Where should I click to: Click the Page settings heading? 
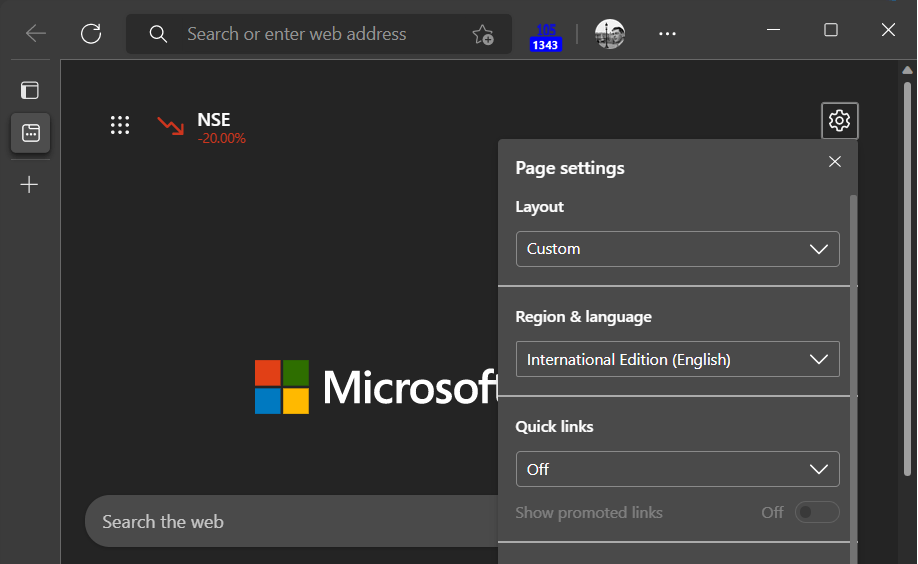pyautogui.click(x=570, y=168)
